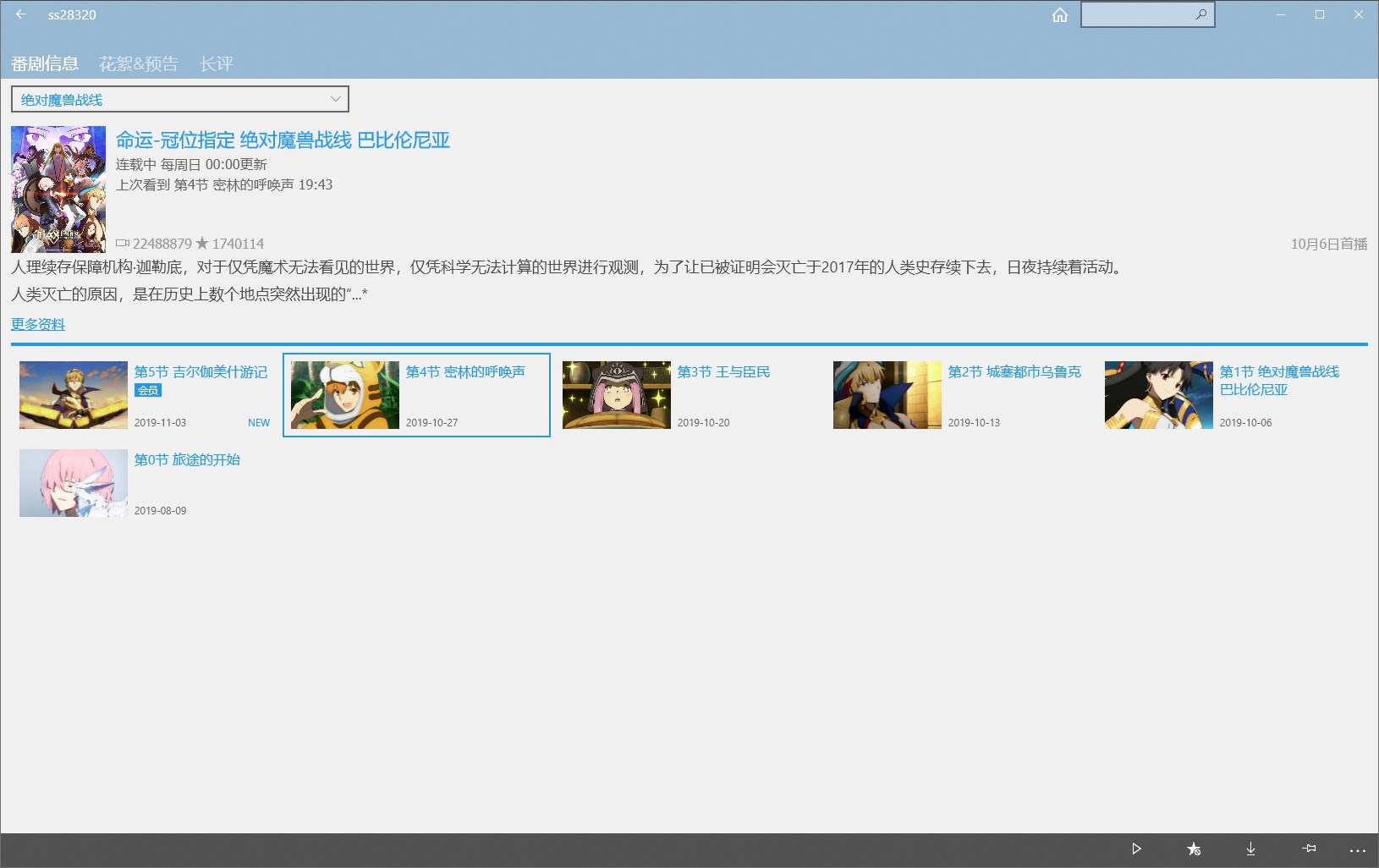1379x868 pixels.
Task: Expand the 绝对魔兽战线 season dropdown
Action: click(x=180, y=99)
